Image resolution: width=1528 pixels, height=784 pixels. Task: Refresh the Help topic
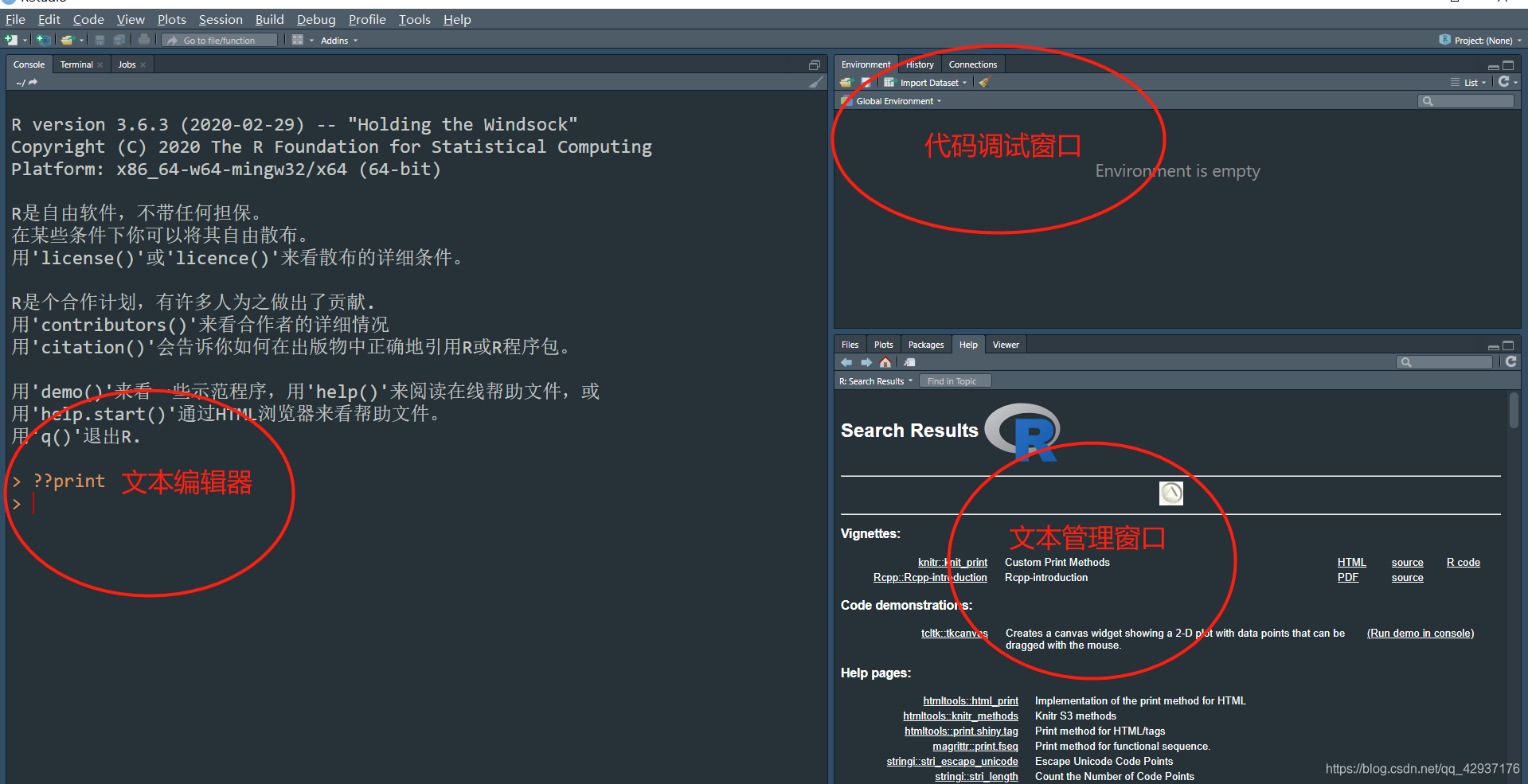pyautogui.click(x=1510, y=361)
